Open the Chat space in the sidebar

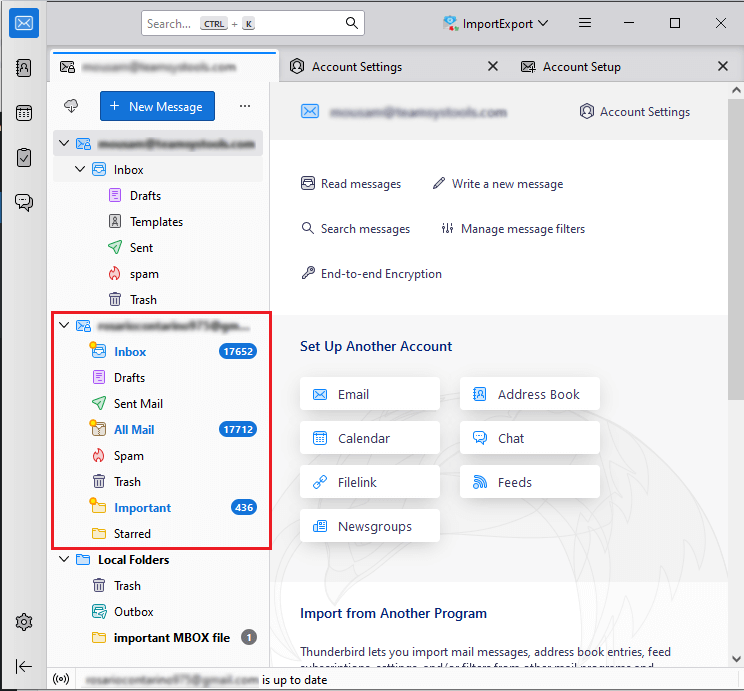tap(24, 203)
